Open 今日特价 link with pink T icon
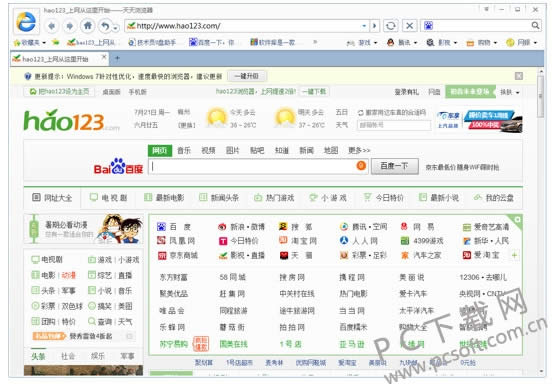560x386 pixels. pyautogui.click(x=222, y=241)
